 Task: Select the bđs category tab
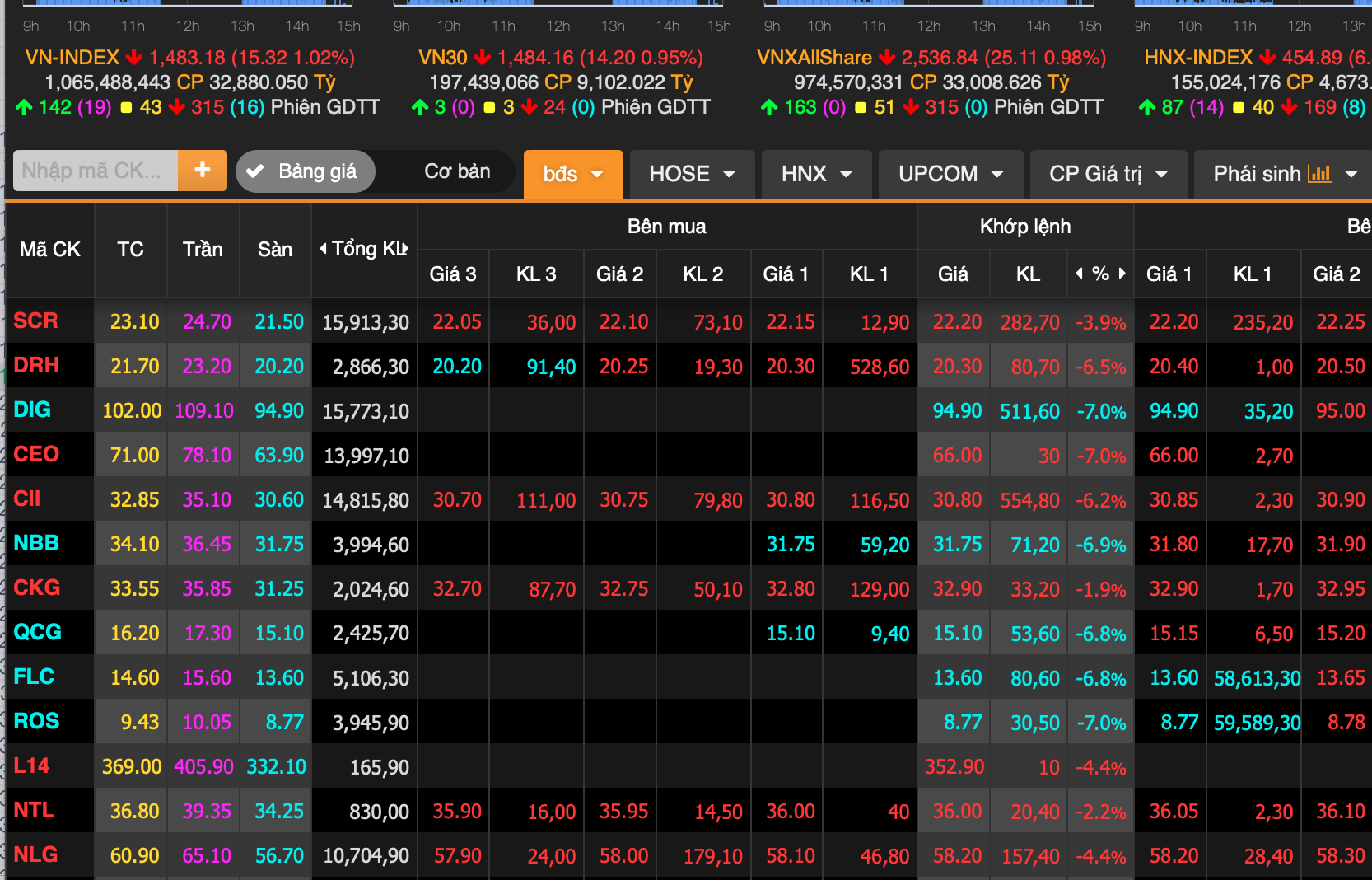(x=572, y=174)
